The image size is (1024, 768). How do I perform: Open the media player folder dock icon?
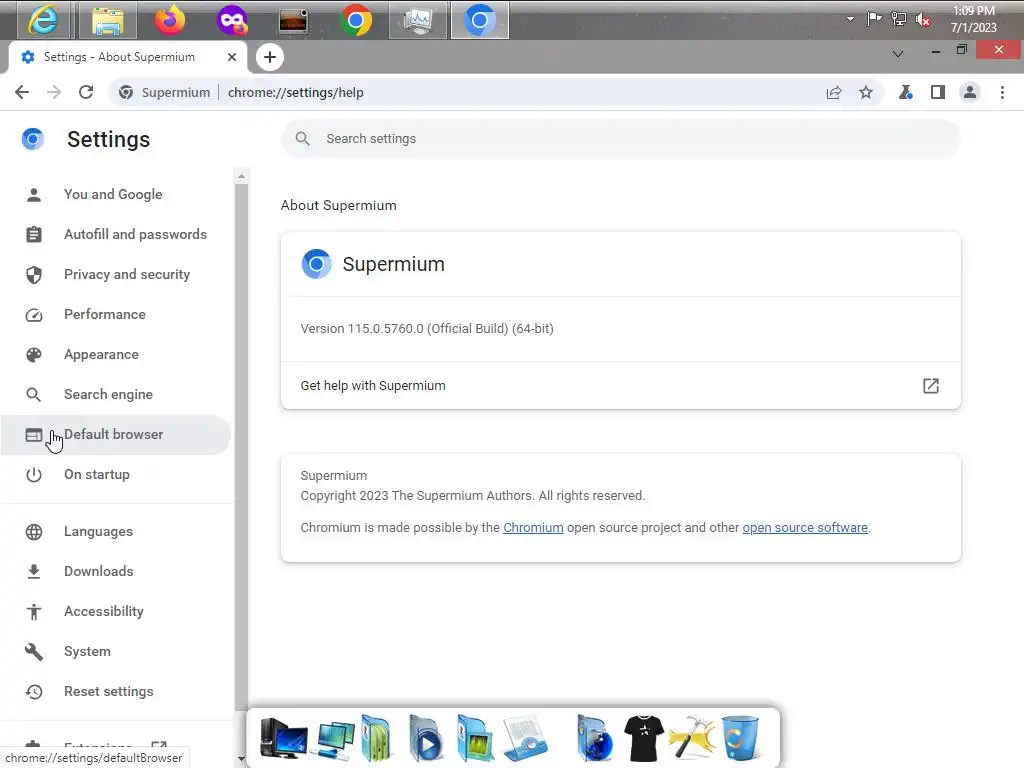click(x=425, y=738)
